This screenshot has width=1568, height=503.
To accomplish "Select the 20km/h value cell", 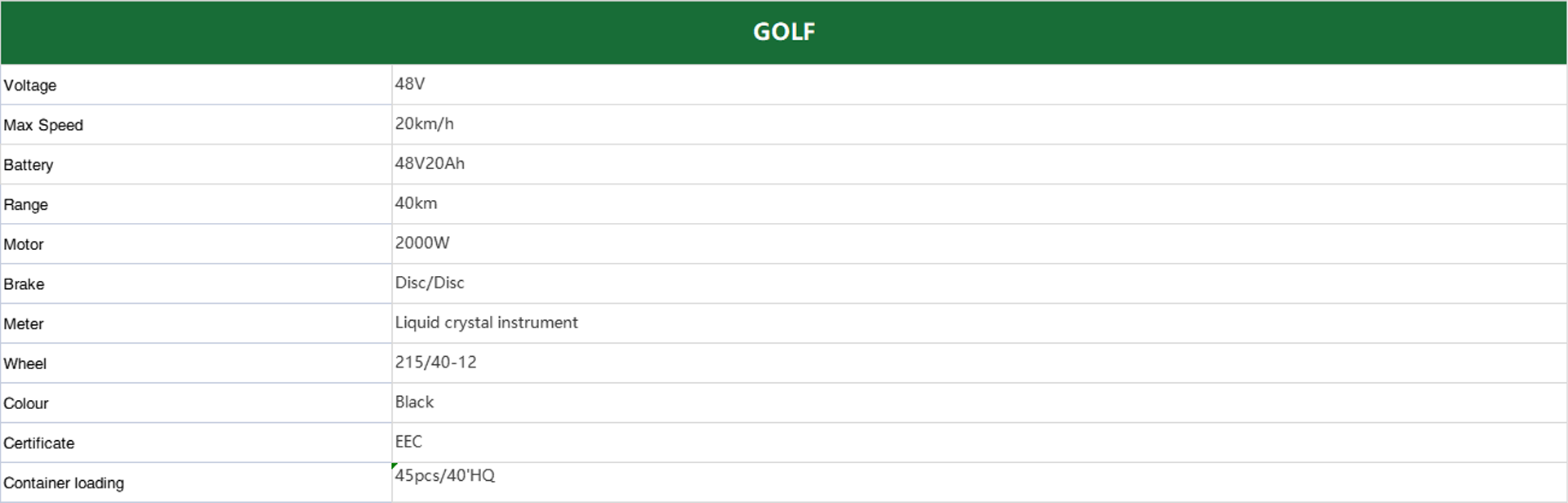I will point(979,125).
